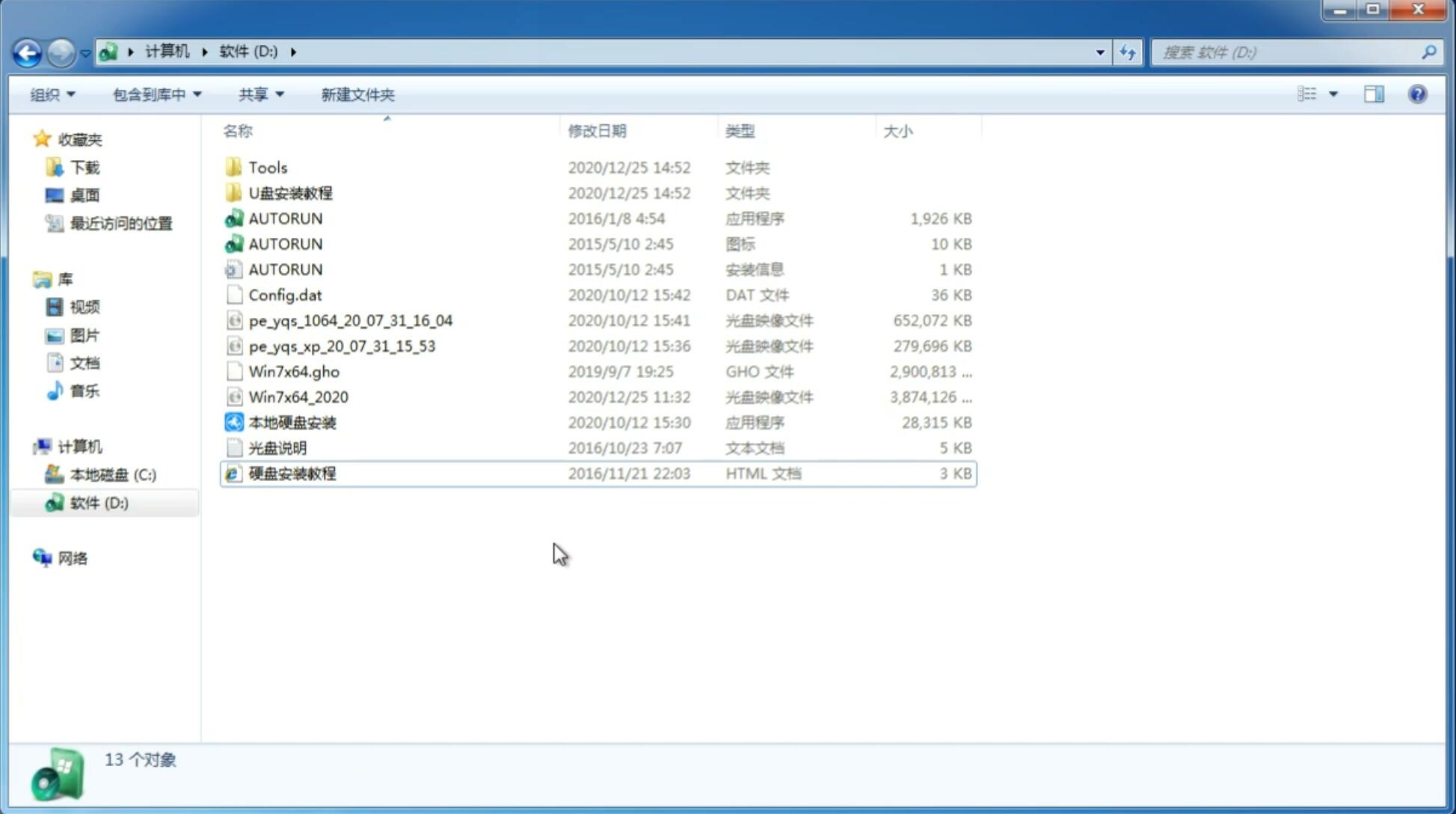1456x814 pixels.
Task: Open the Tools folder
Action: point(268,167)
